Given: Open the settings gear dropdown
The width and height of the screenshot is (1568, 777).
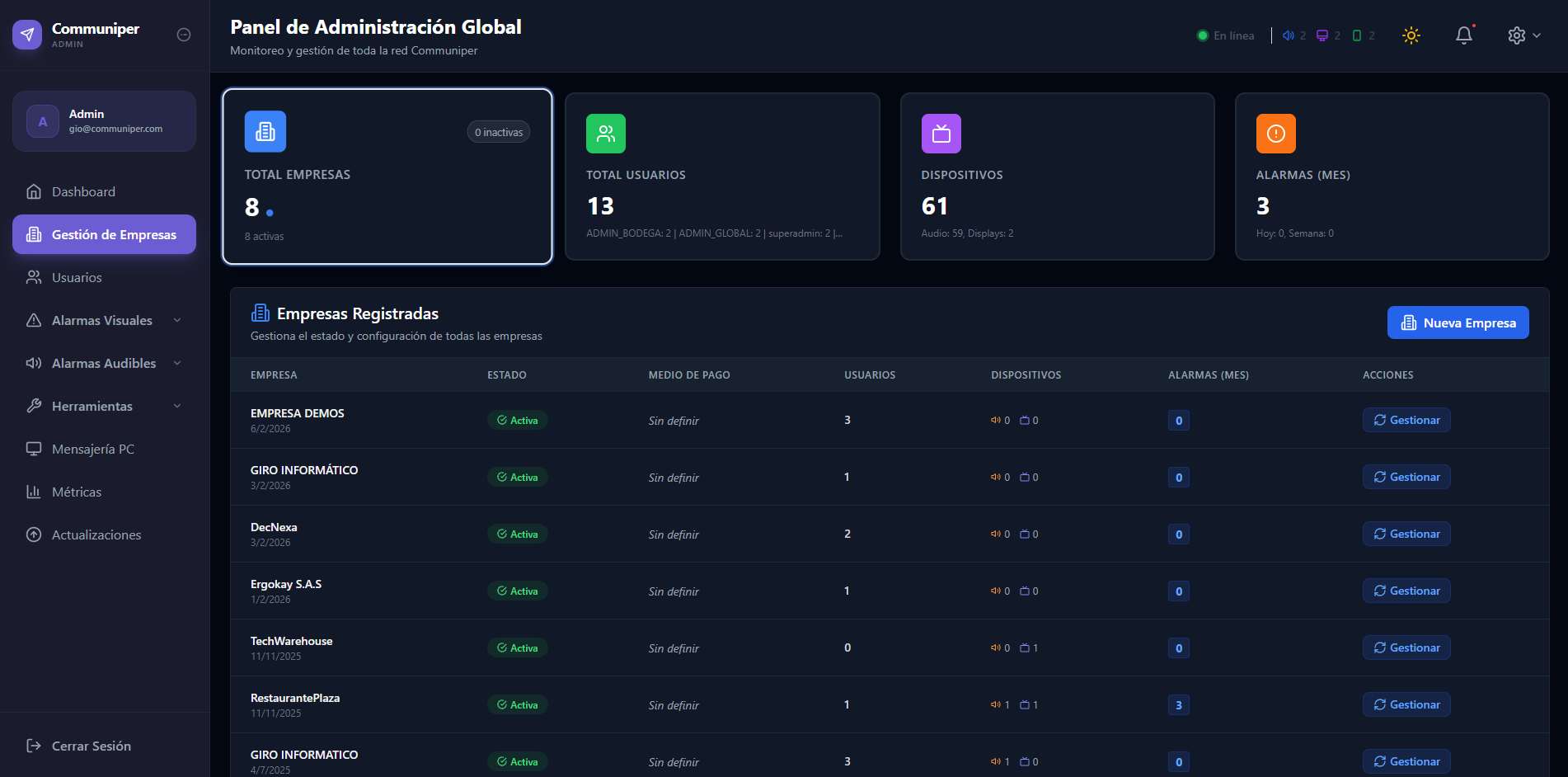Looking at the screenshot, I should click(1523, 35).
